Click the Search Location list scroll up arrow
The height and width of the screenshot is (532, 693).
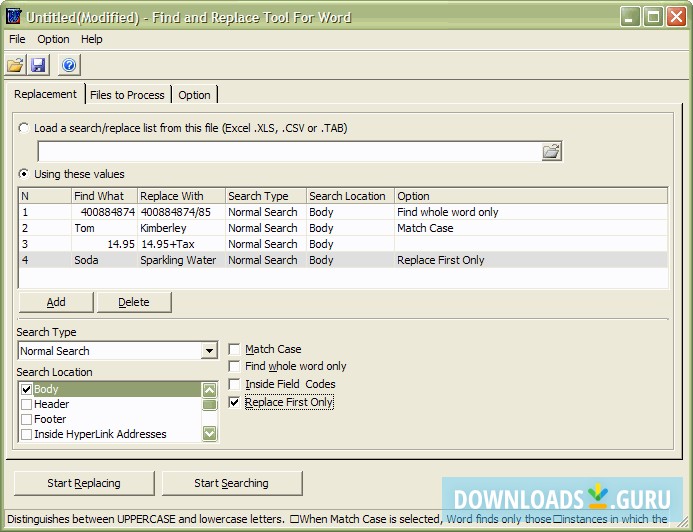[209, 390]
